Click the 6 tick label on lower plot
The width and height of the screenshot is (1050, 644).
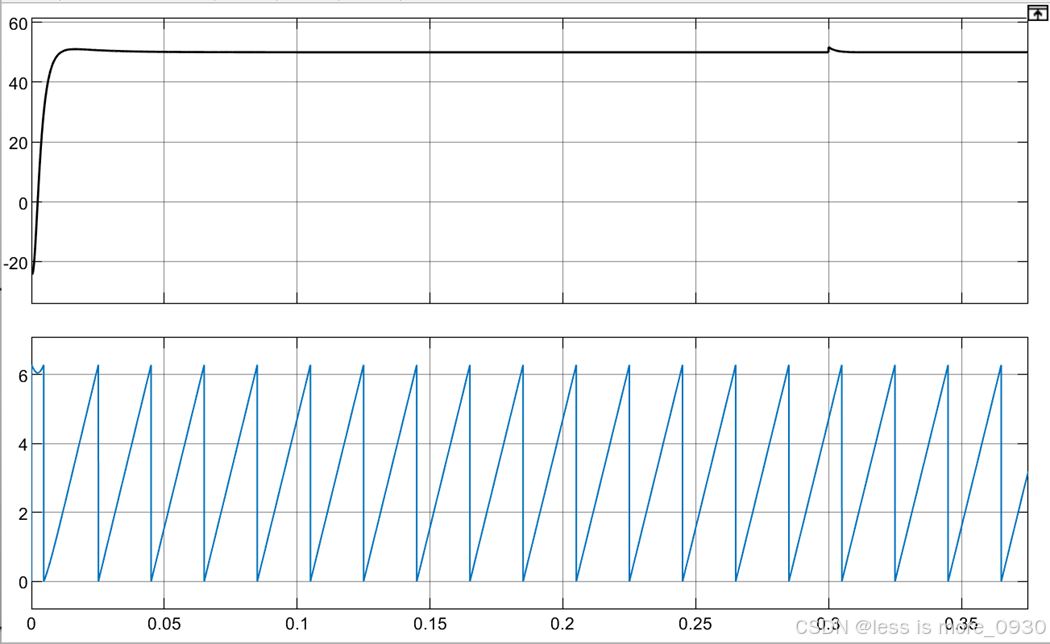pyautogui.click(x=23, y=376)
